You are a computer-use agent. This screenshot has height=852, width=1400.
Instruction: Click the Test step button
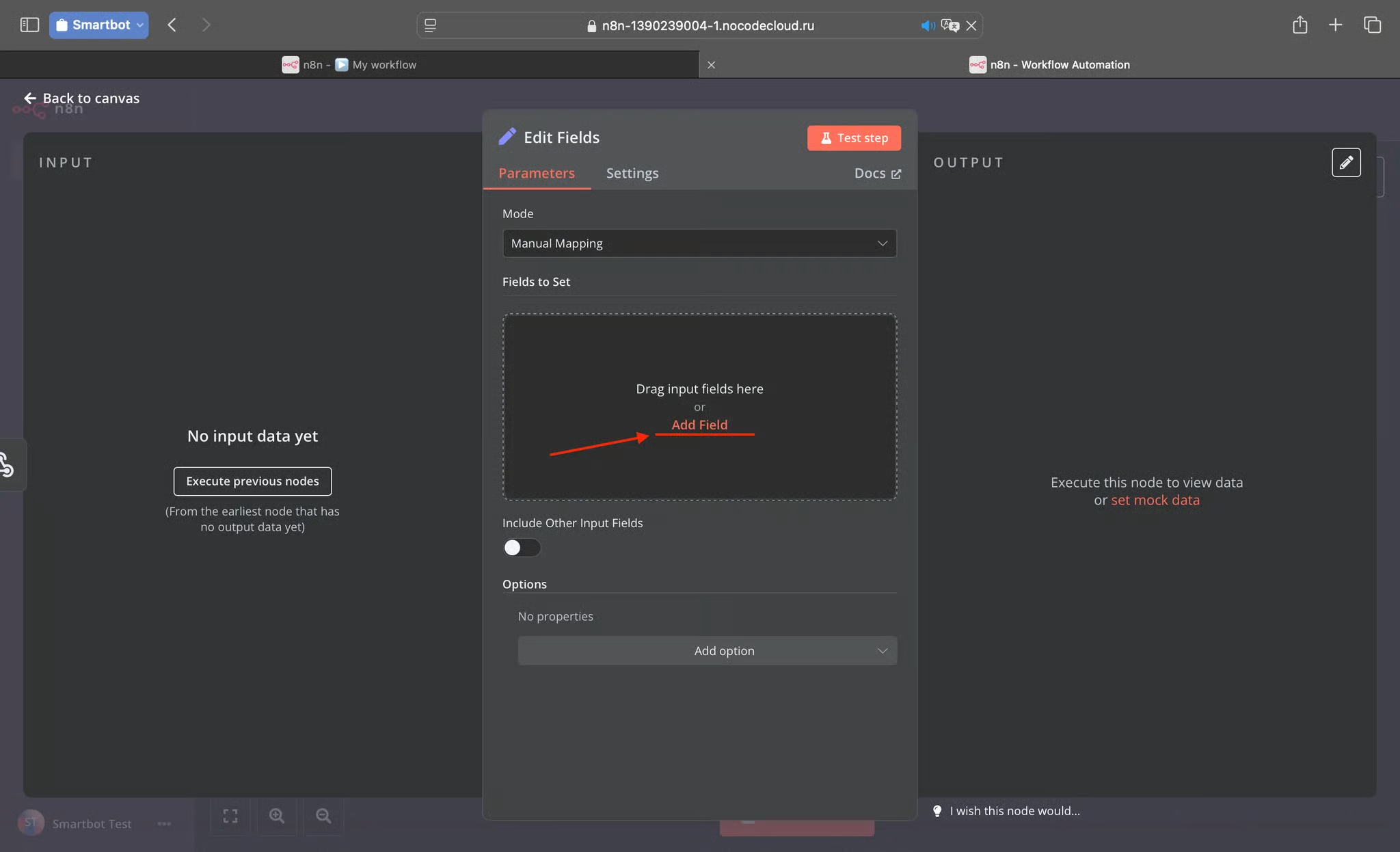[854, 138]
